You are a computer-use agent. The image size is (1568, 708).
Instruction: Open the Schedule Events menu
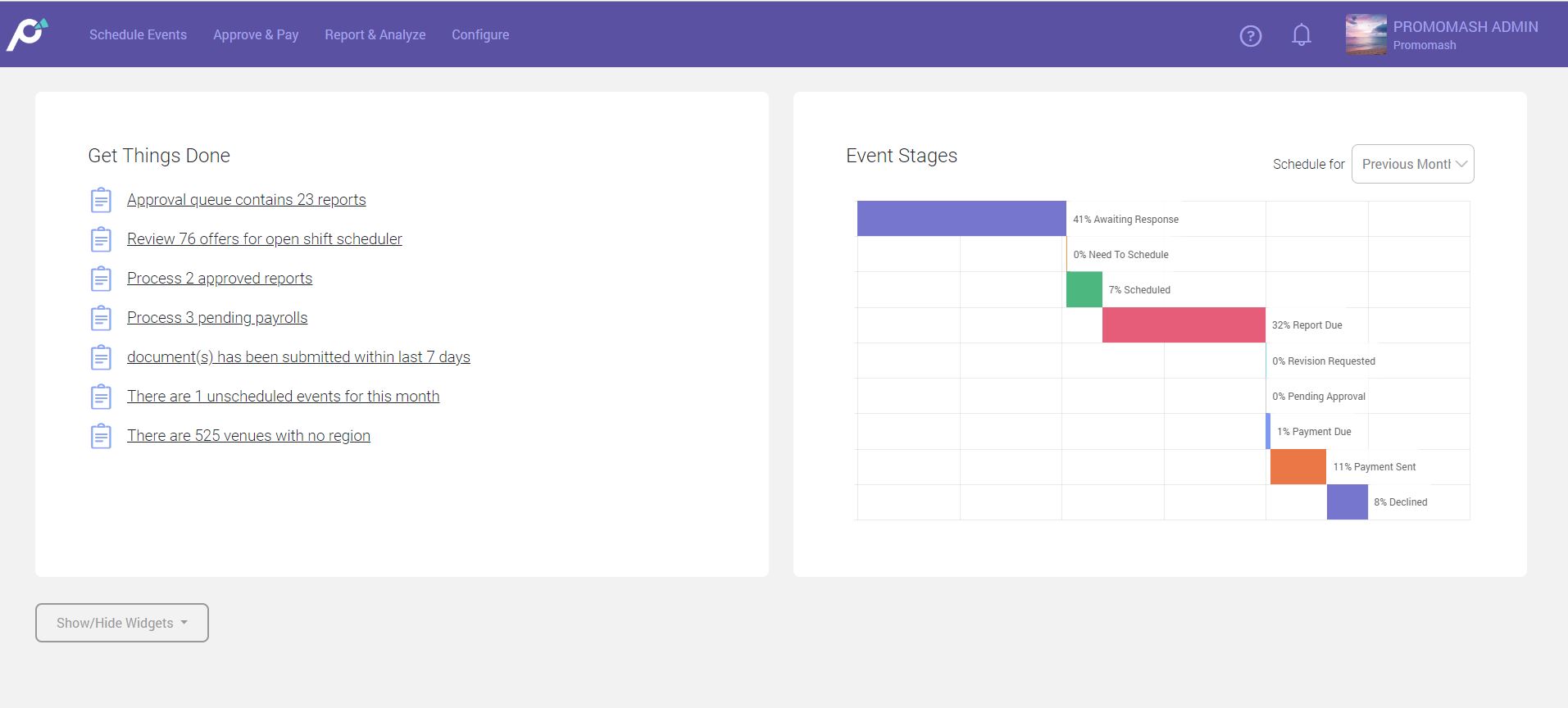click(138, 34)
